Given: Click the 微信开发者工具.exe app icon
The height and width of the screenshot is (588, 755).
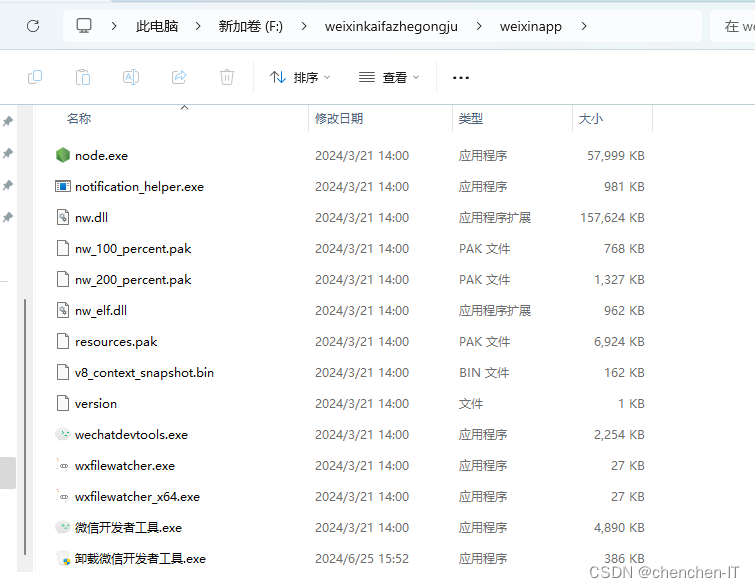Looking at the screenshot, I should pyautogui.click(x=63, y=527).
